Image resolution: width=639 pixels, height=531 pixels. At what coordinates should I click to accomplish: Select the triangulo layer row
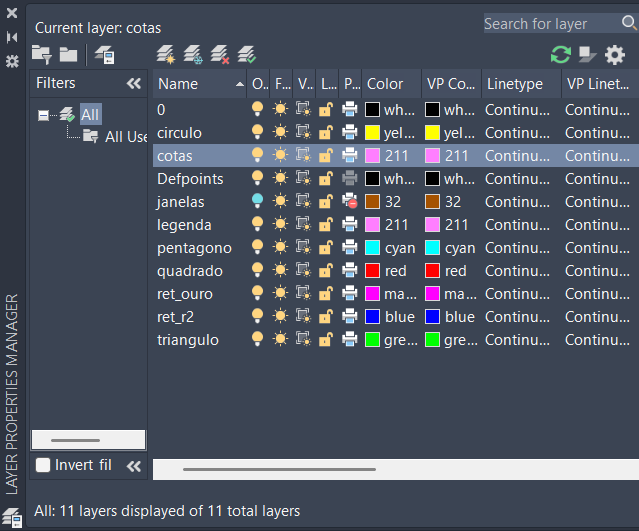pyautogui.click(x=188, y=340)
